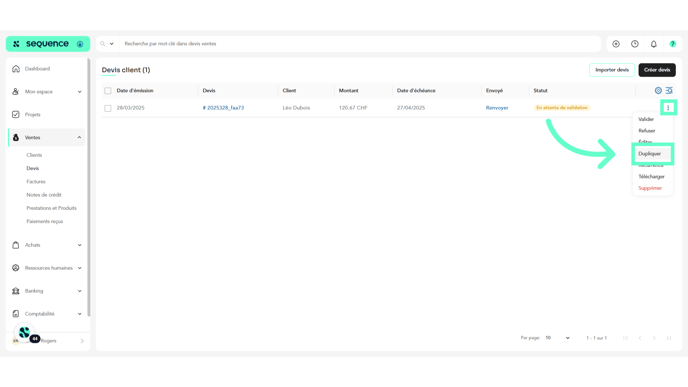The image size is (688, 387).
Task: Open the notifications bell icon
Action: (654, 44)
